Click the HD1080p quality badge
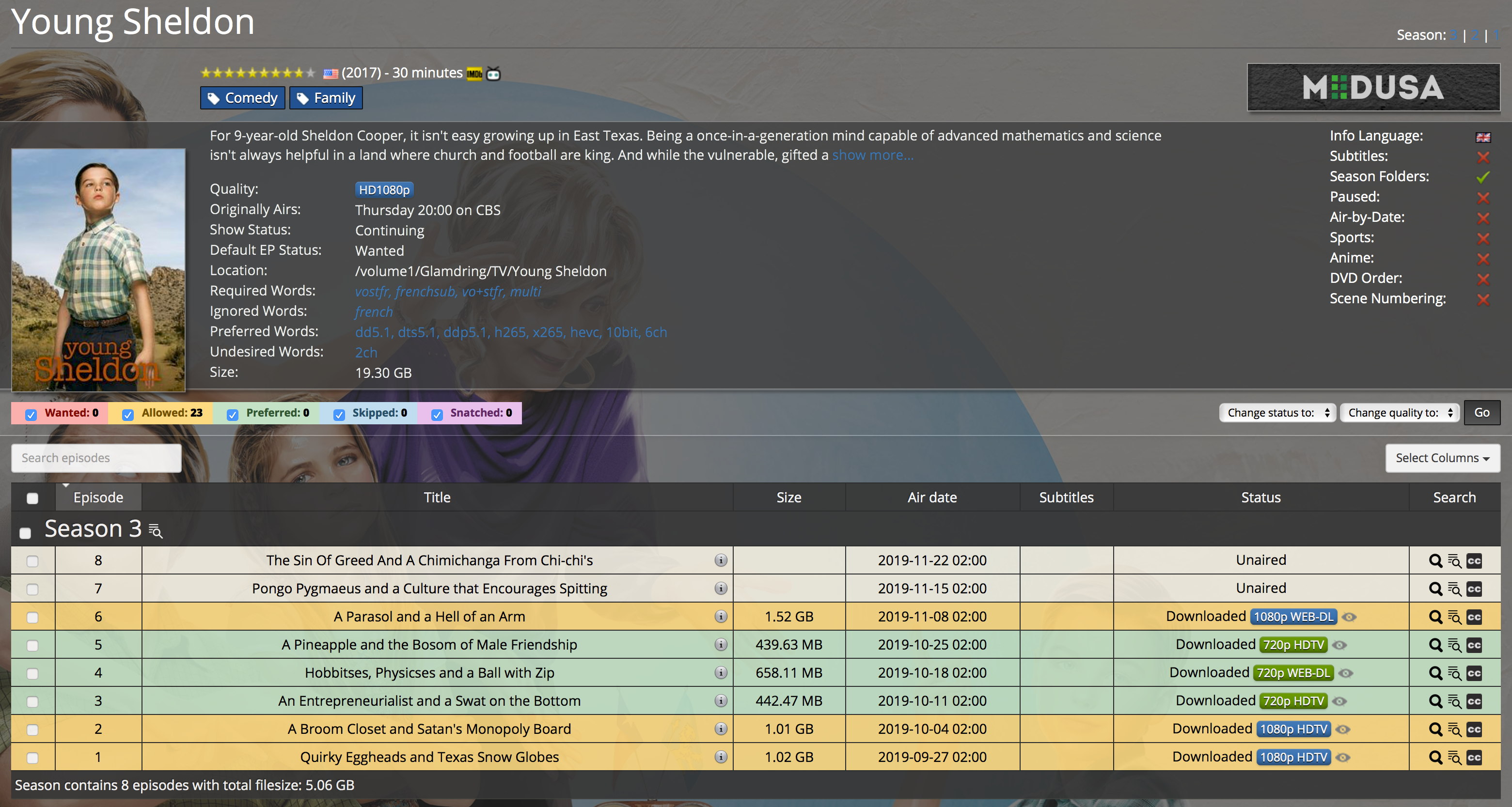The width and height of the screenshot is (1512, 807). tap(384, 189)
